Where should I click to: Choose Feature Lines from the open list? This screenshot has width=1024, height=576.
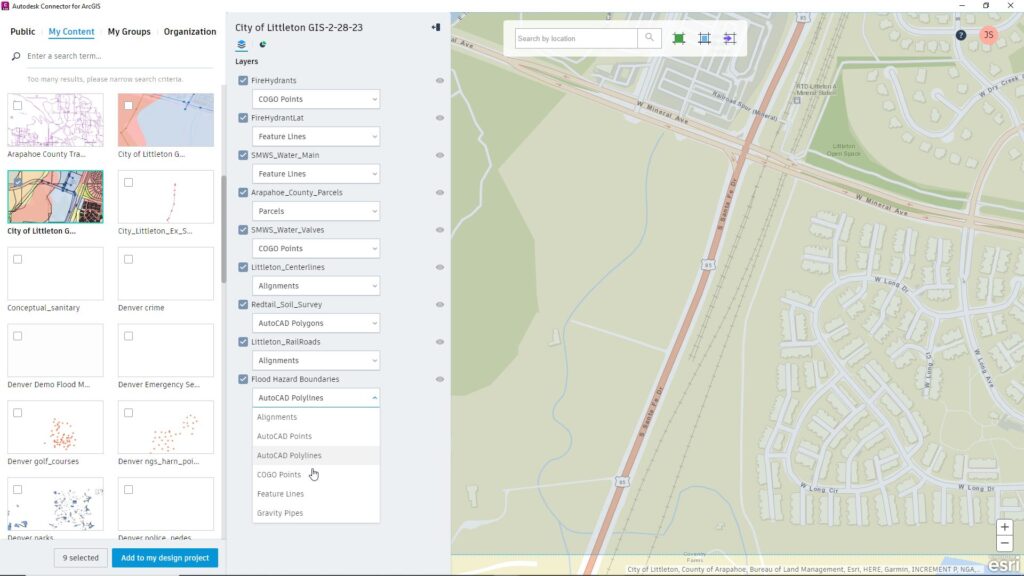click(315, 494)
